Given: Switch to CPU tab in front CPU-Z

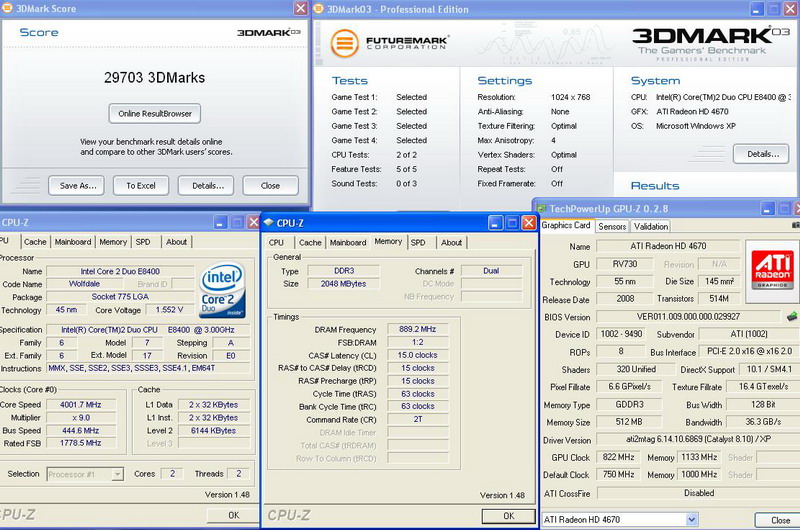Looking at the screenshot, I should pos(276,243).
